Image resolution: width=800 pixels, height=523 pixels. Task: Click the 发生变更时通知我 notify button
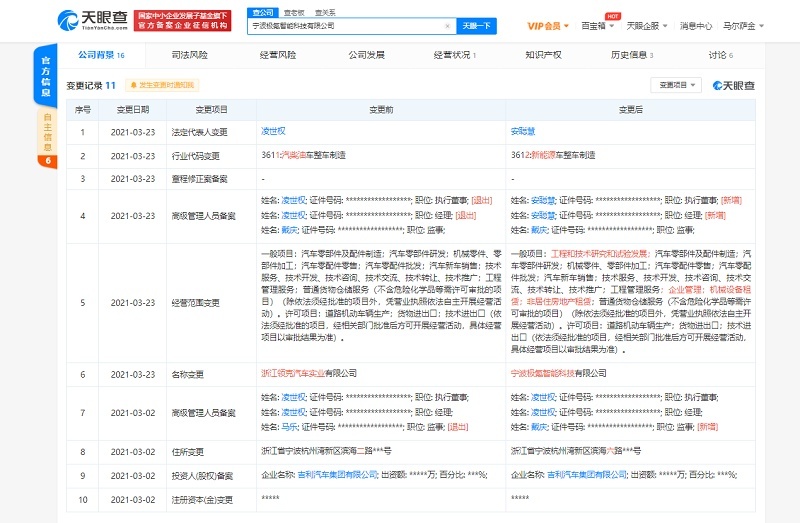click(x=162, y=85)
